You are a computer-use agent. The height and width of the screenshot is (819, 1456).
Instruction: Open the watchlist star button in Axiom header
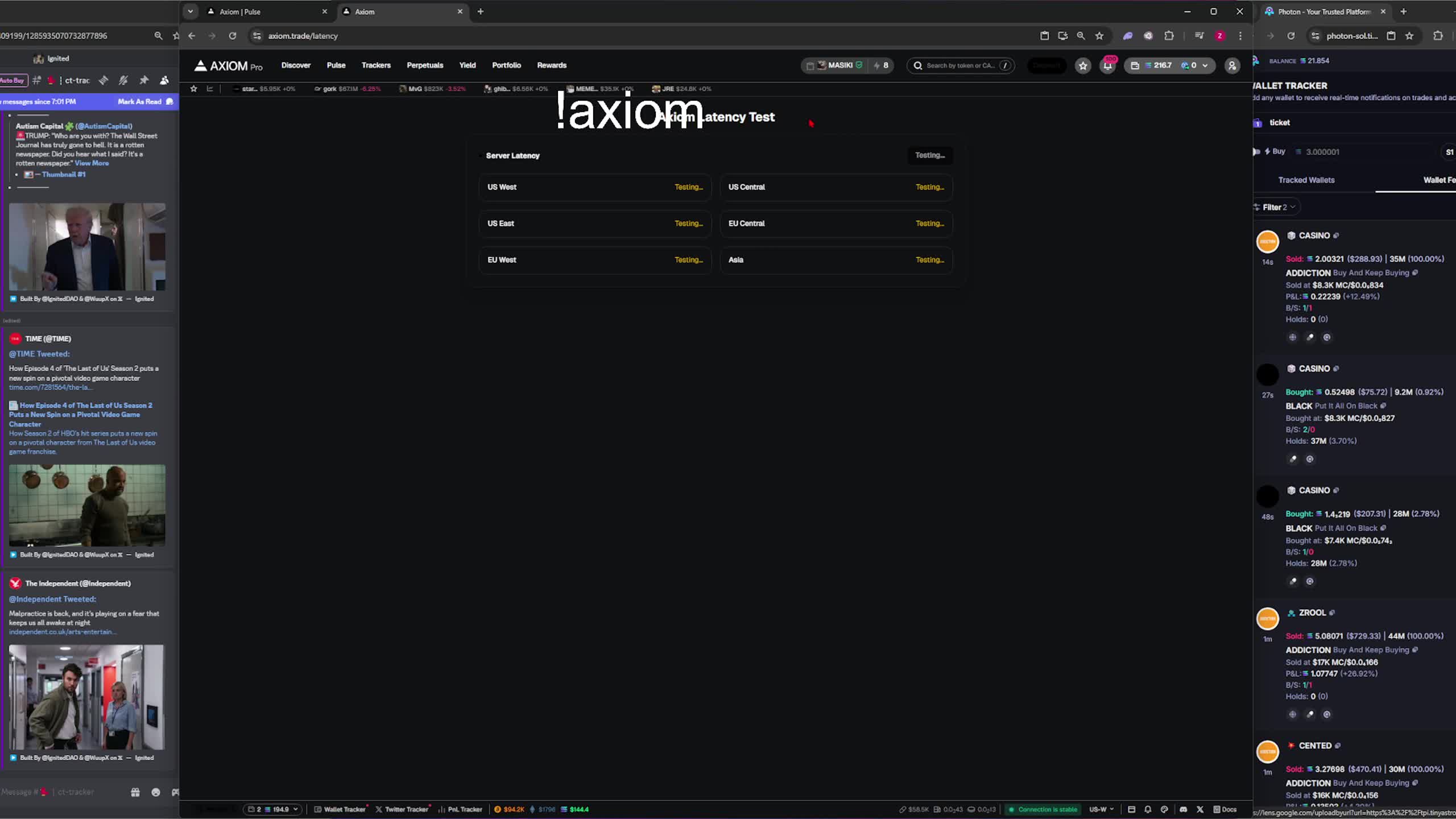coord(1083,66)
